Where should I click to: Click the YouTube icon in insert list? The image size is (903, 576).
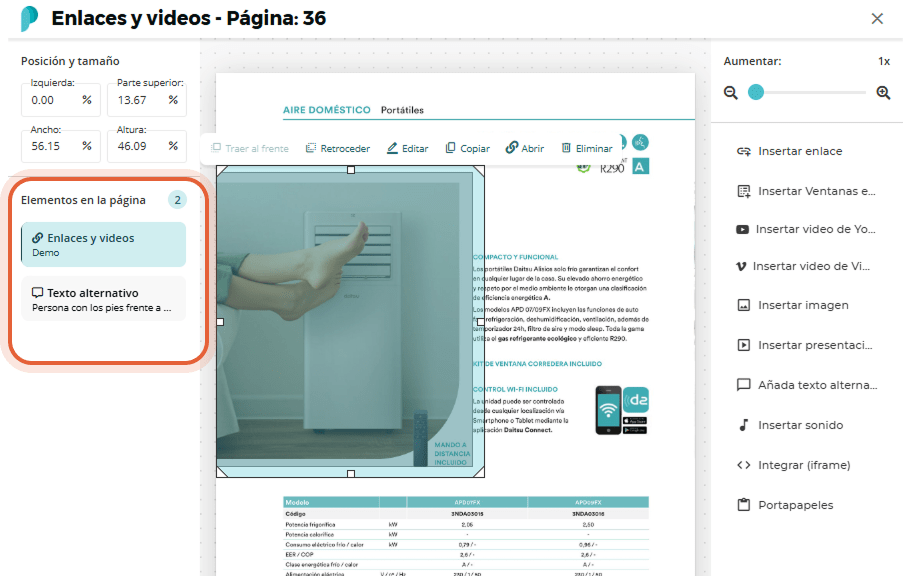(x=742, y=229)
